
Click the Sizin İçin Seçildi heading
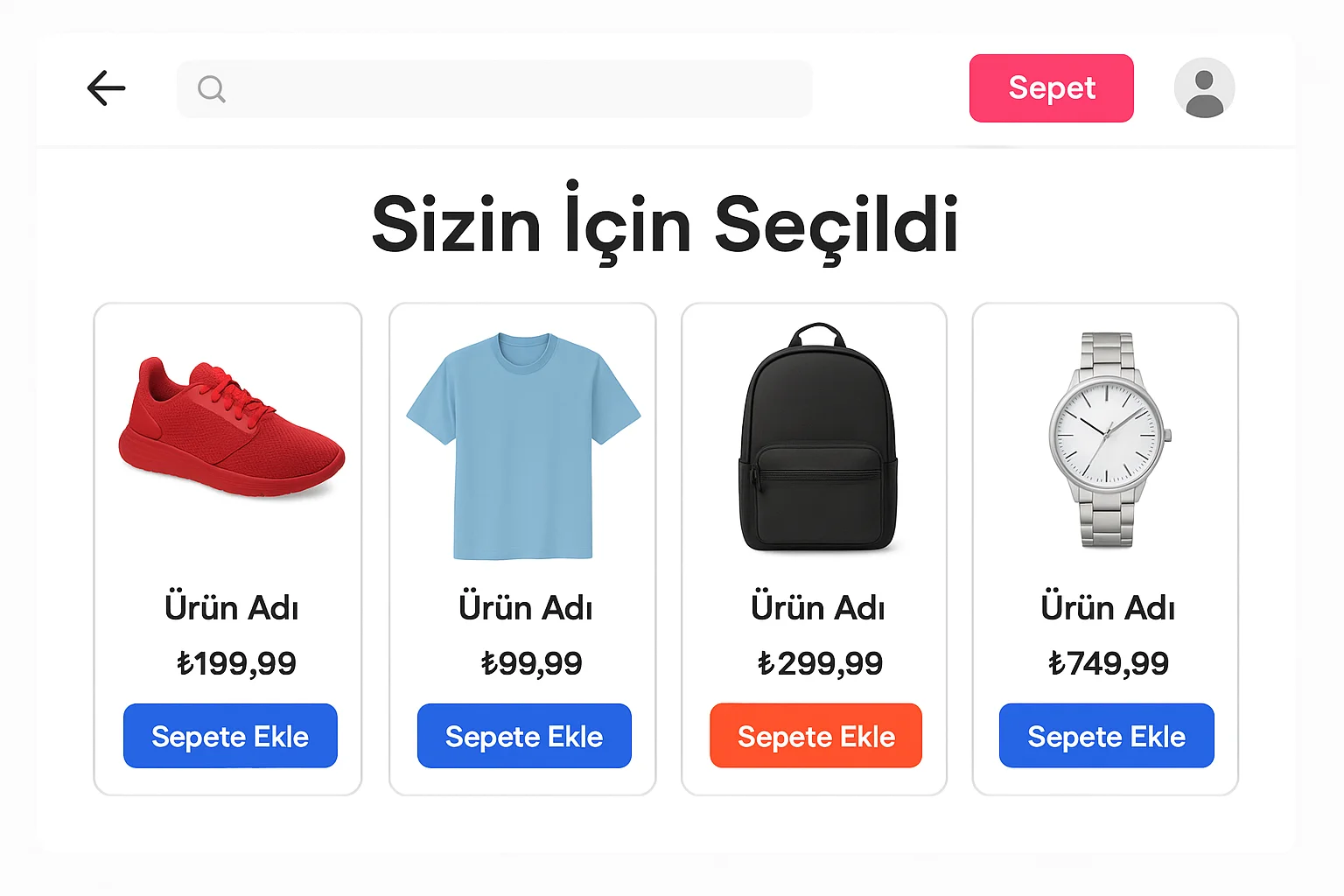point(666,224)
